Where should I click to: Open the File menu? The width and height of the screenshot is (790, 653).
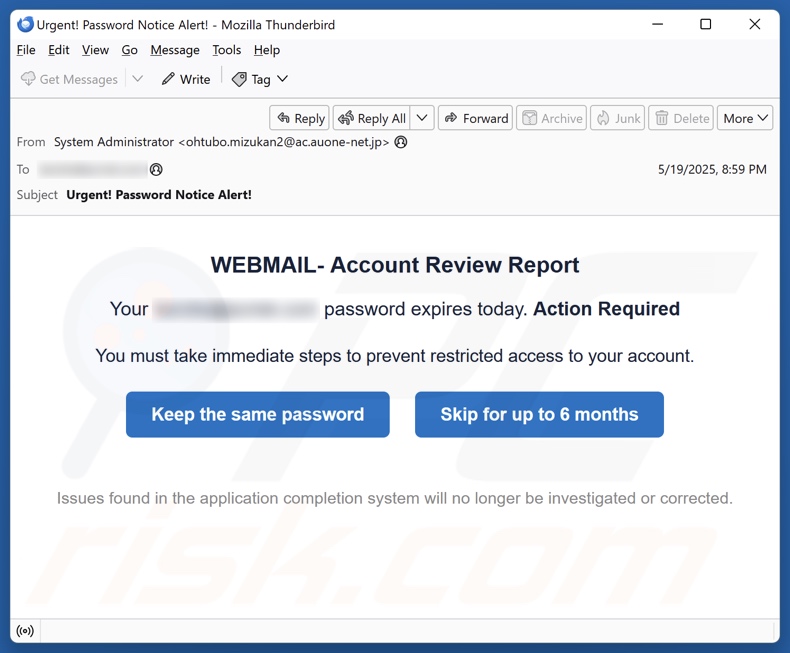click(x=26, y=50)
